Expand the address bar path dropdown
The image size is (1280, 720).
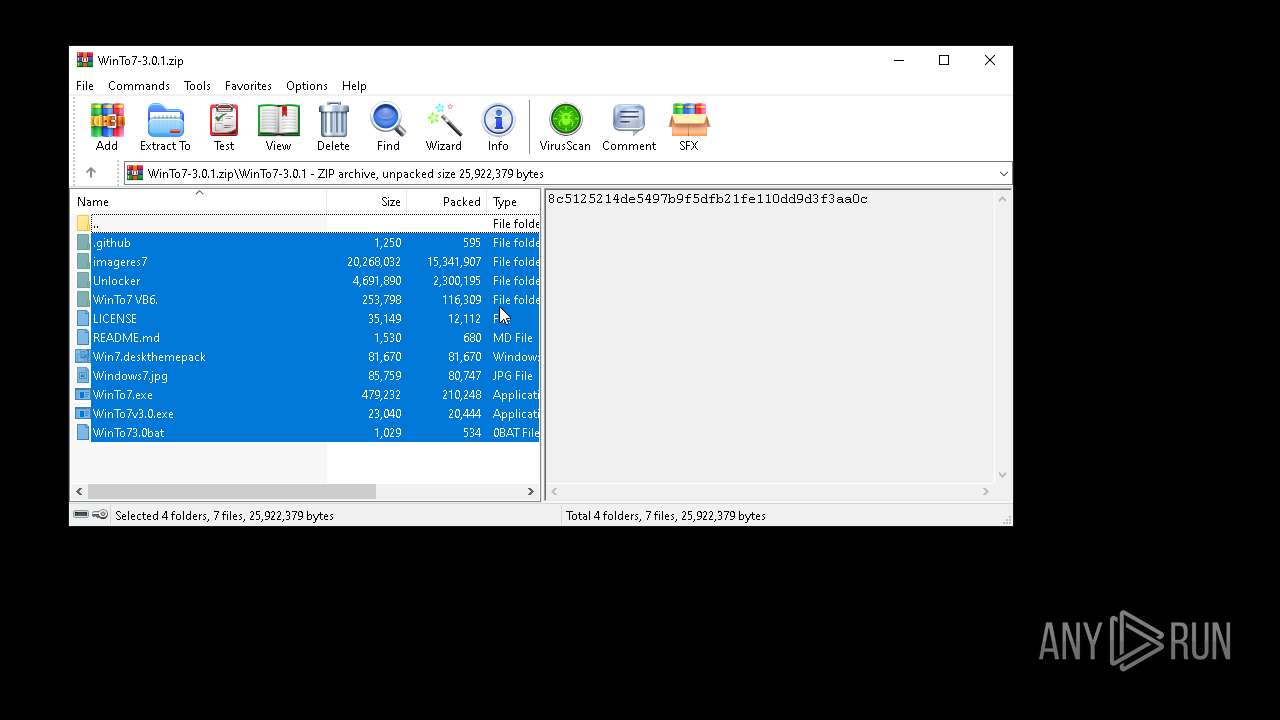click(x=1003, y=174)
